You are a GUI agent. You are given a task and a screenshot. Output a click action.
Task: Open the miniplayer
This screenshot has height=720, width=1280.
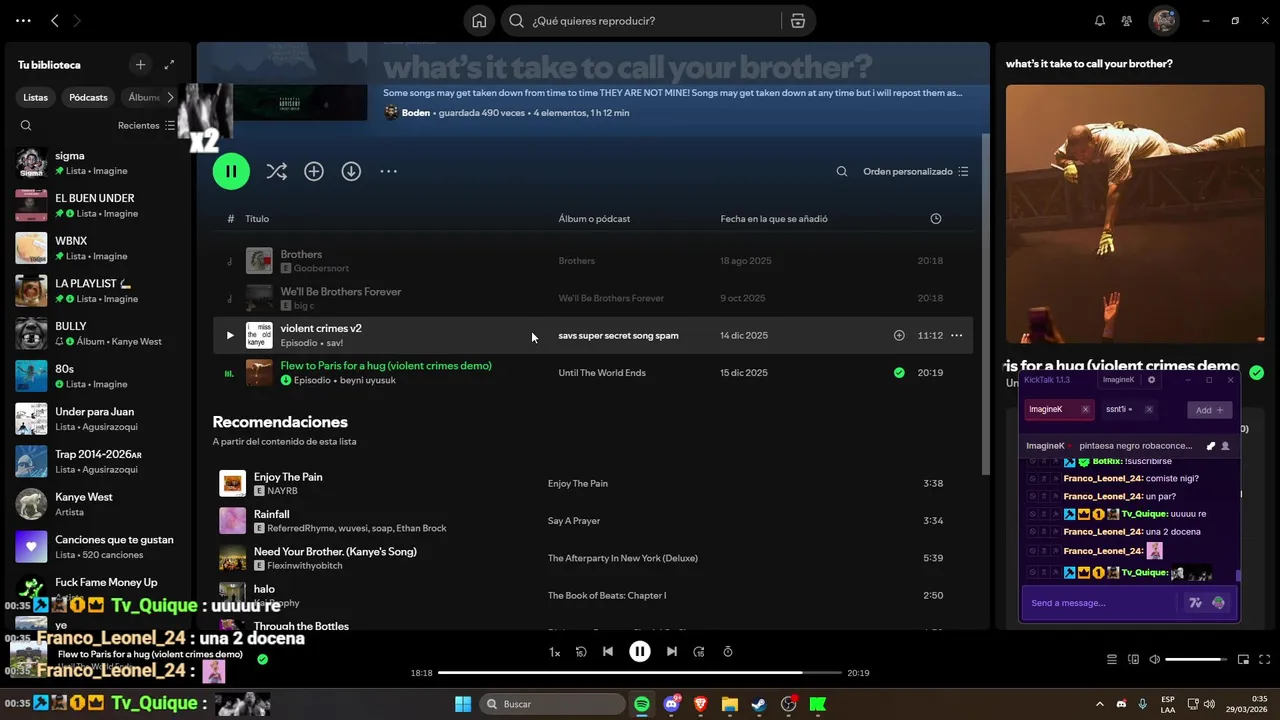pos(1244,660)
